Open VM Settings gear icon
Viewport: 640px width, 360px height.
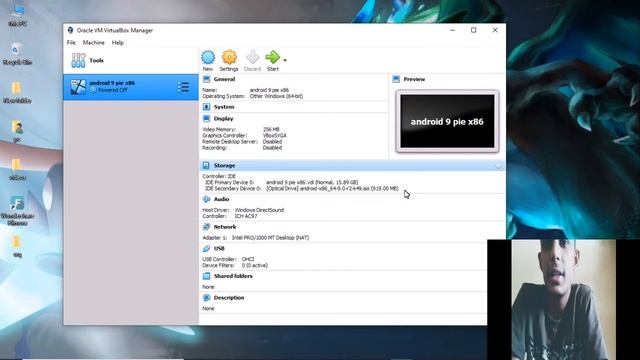click(229, 57)
